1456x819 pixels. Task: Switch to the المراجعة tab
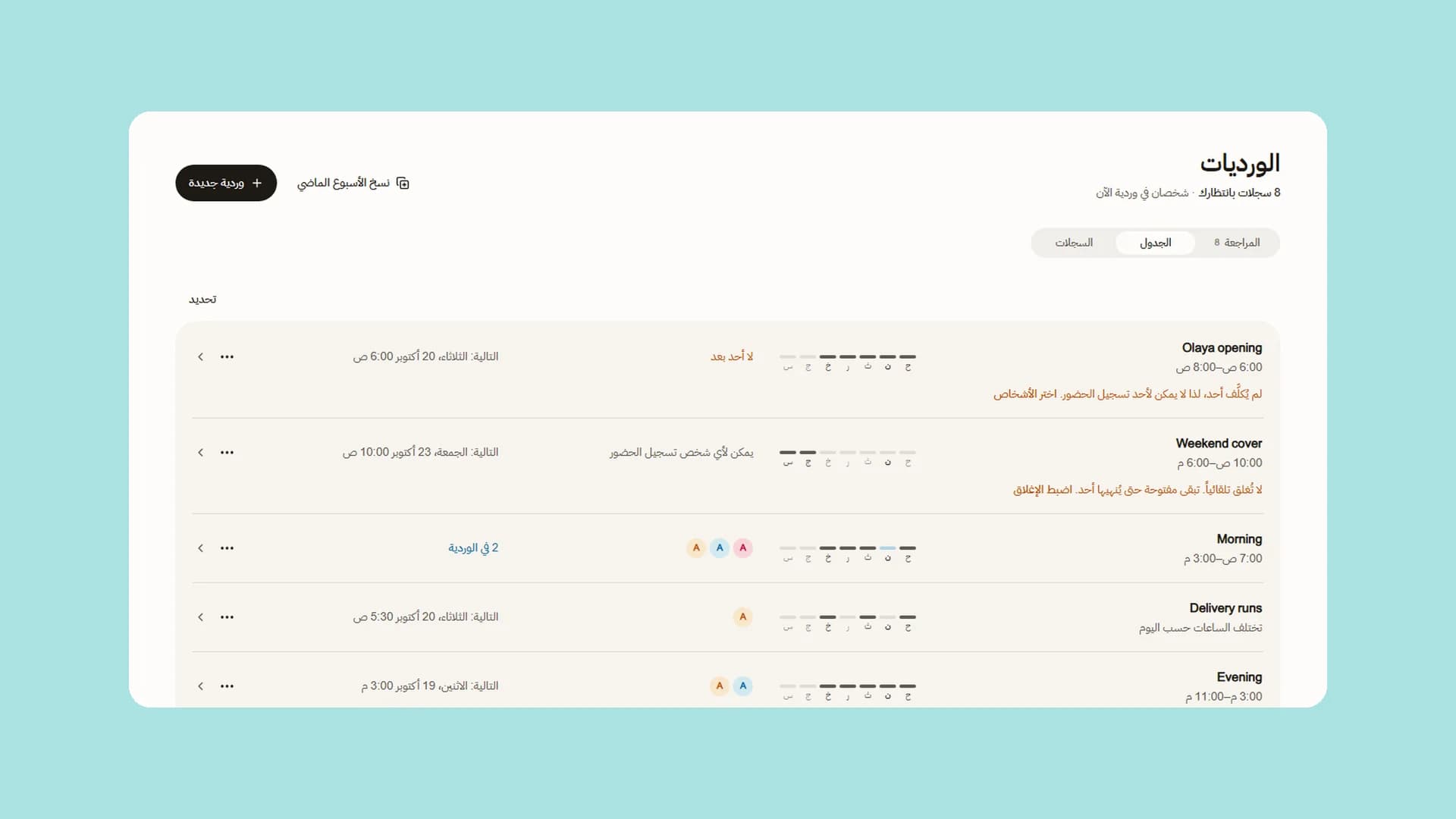[x=1237, y=243]
